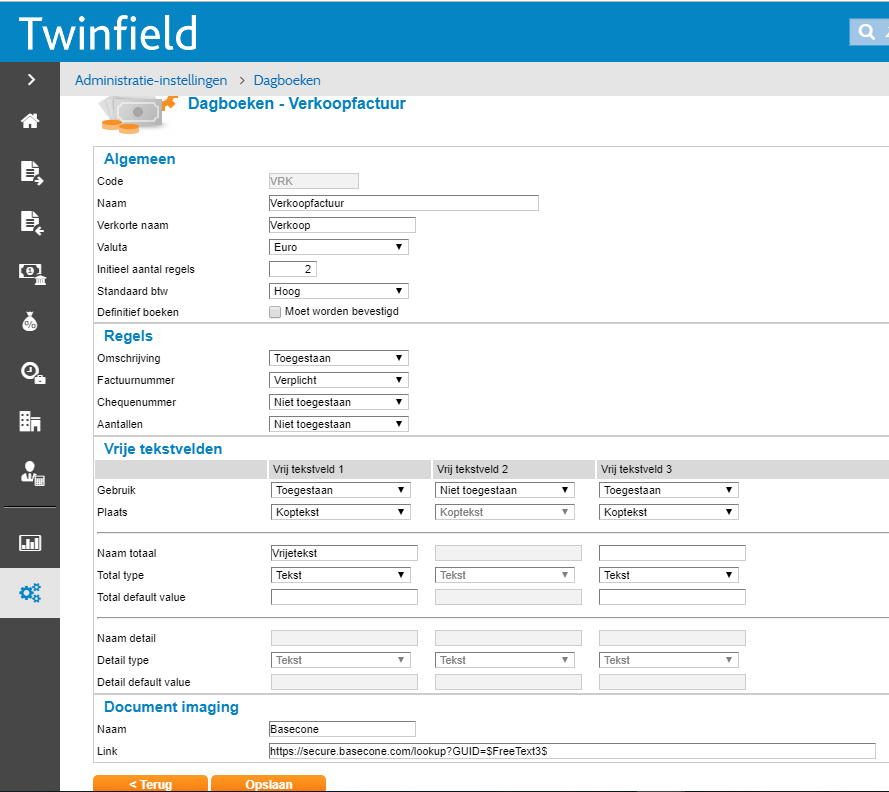This screenshot has width=889, height=792.
Task: Open the cash and bank sidebar icon
Action: tap(30, 272)
